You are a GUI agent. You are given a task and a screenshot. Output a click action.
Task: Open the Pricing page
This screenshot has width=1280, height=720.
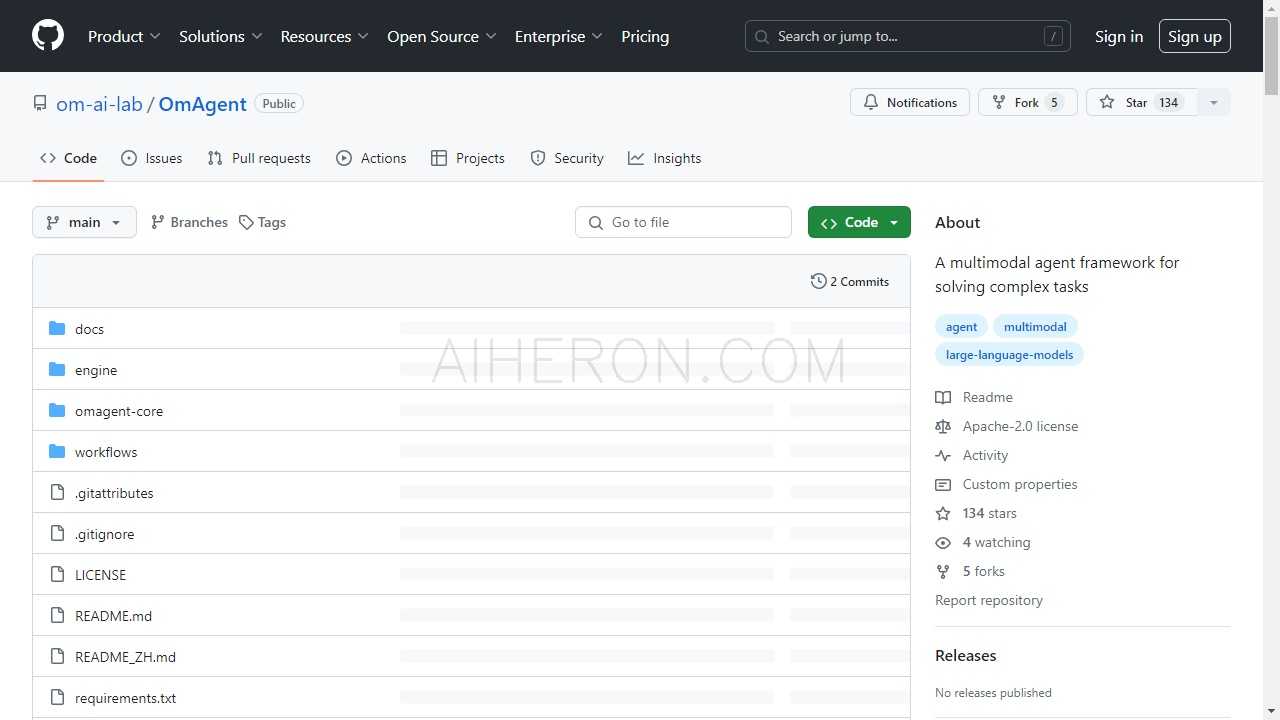[x=645, y=36]
